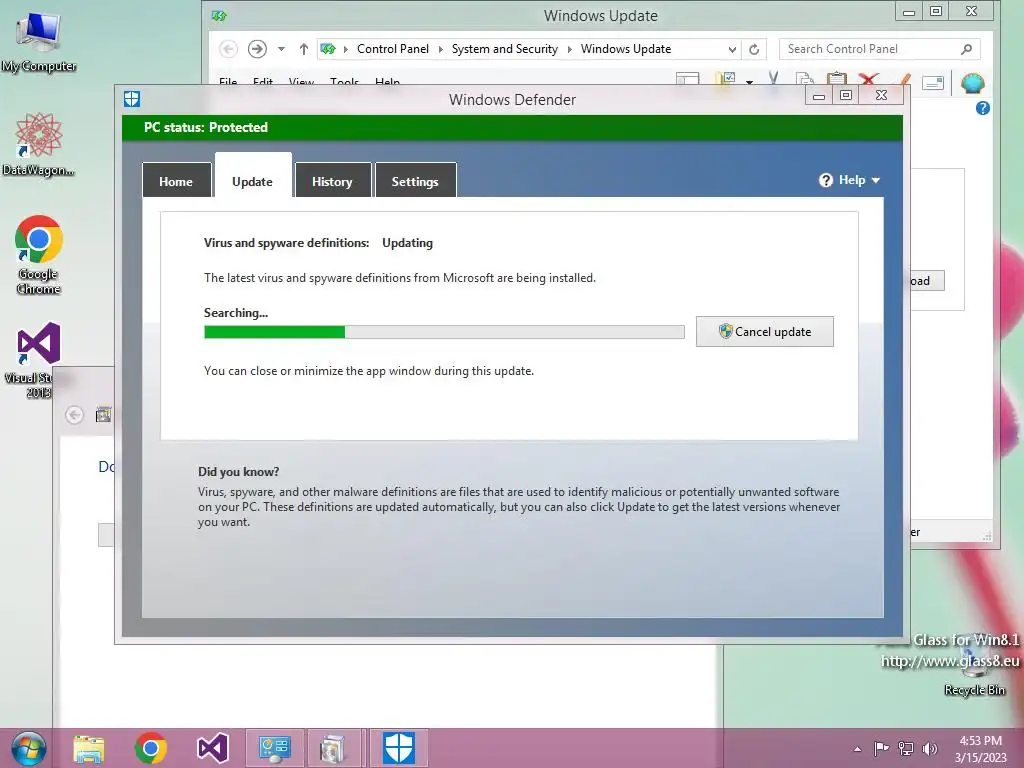Open the File menu in Windows Update
The image size is (1024, 768).
pos(228,82)
